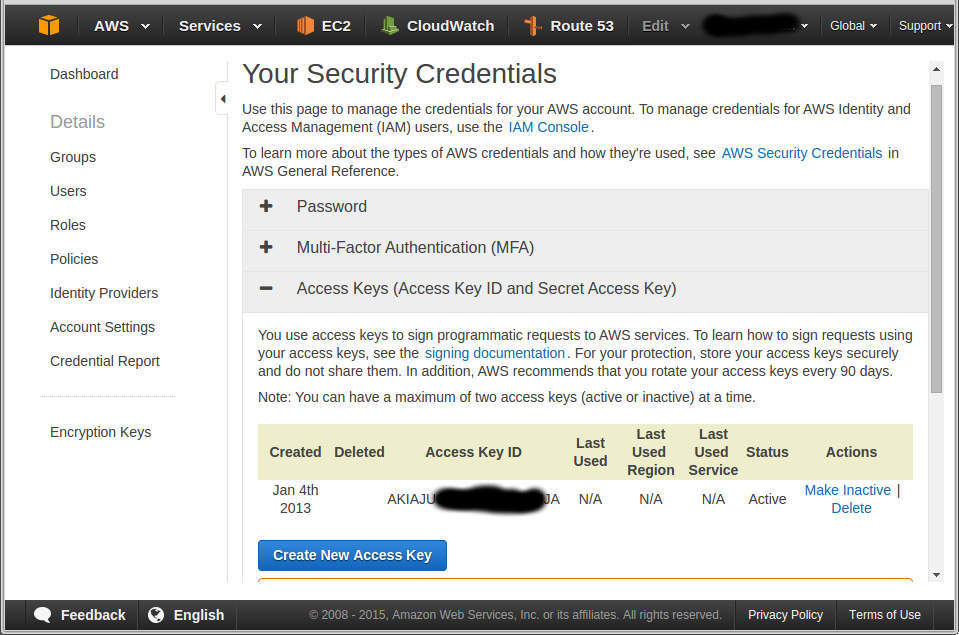The width and height of the screenshot is (959, 635).
Task: Expand the Multi-Factor Authentication section
Action: click(x=266, y=247)
